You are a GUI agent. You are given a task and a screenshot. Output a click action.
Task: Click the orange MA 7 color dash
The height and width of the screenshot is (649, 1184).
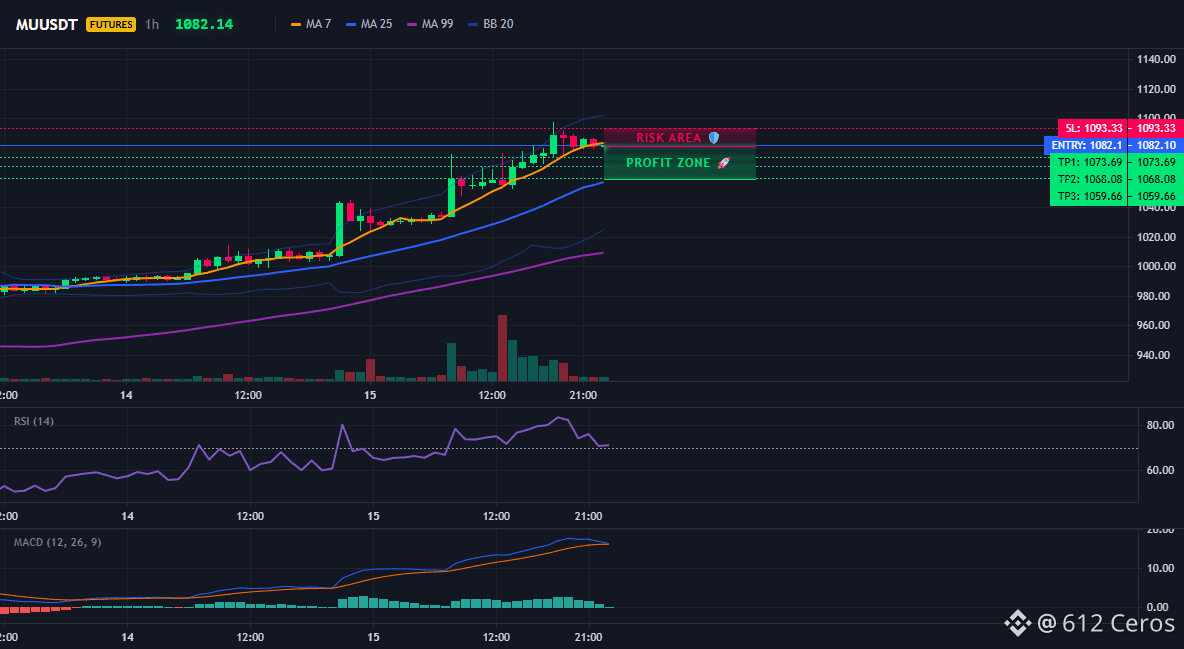[296, 24]
